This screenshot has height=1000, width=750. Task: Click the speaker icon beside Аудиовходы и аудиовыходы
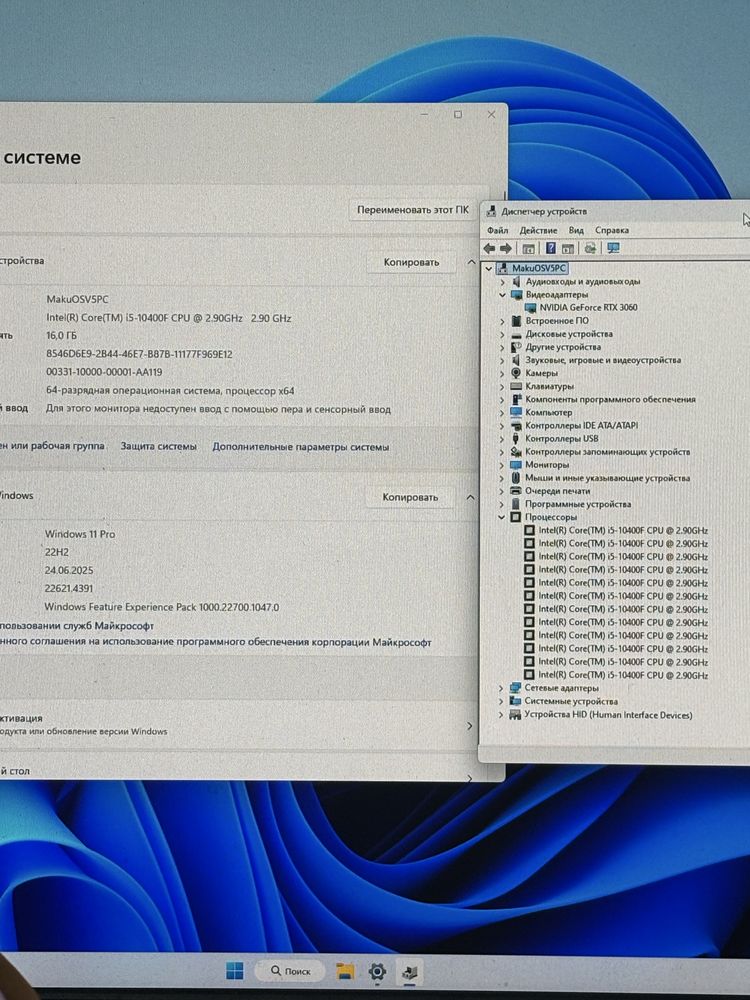[516, 281]
